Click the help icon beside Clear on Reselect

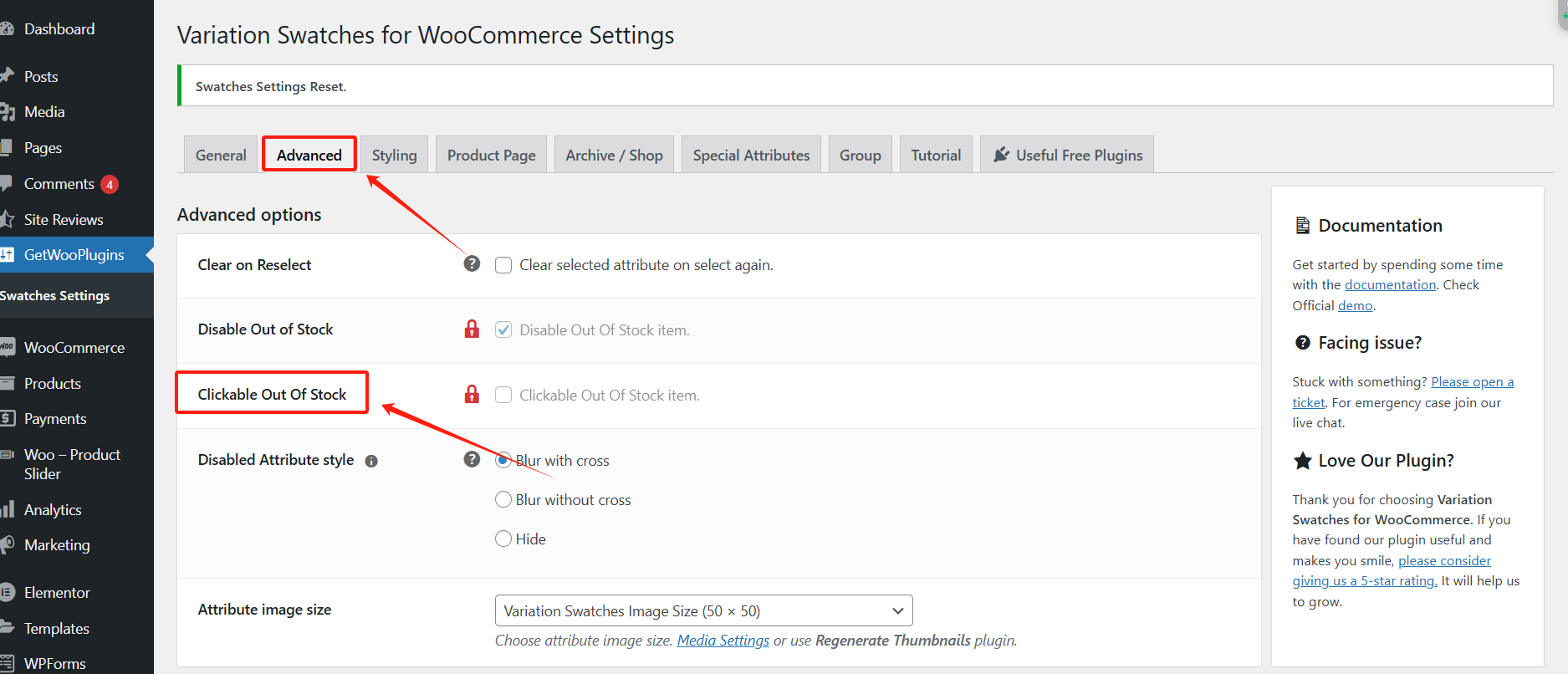pyautogui.click(x=472, y=264)
